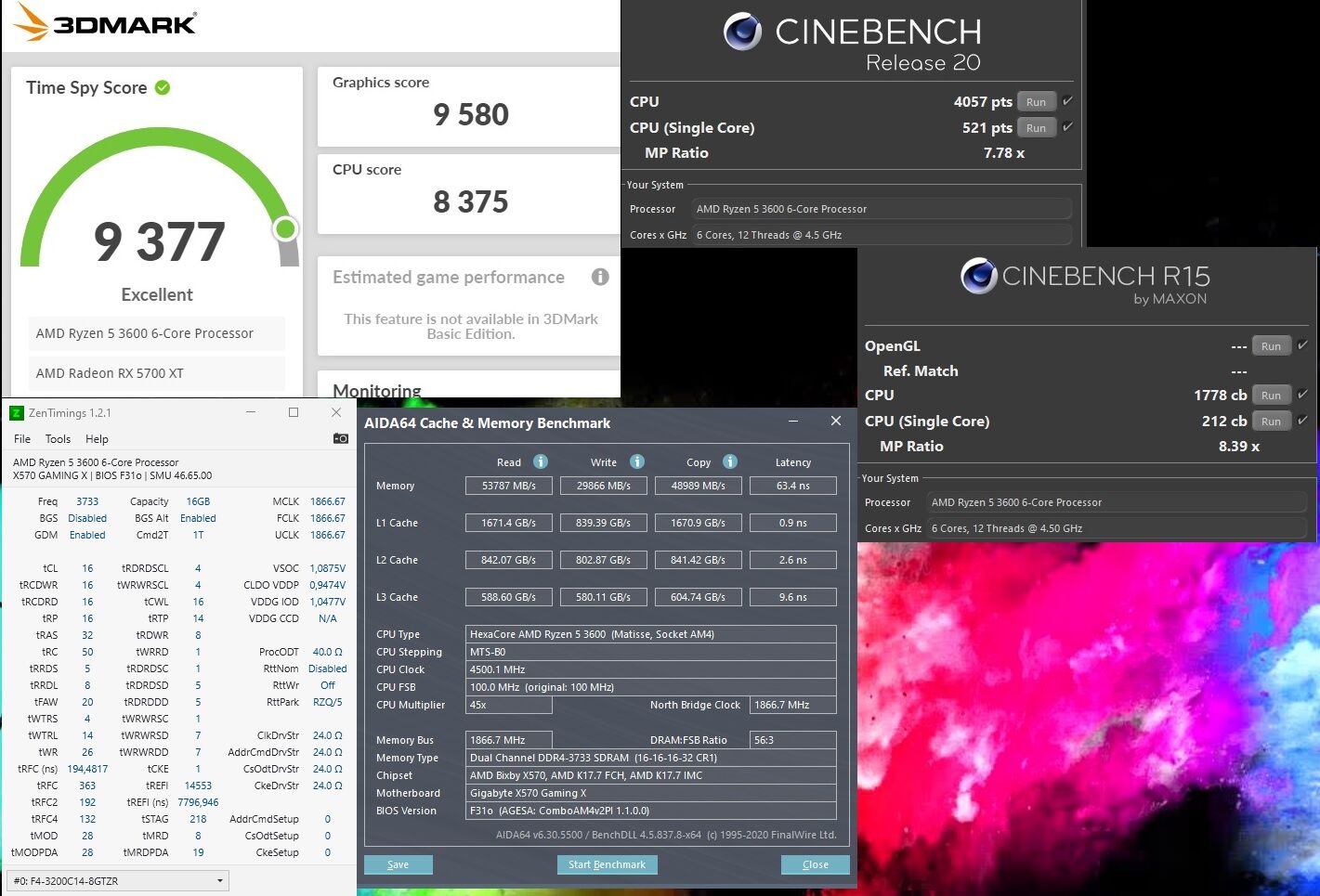Click the green Time Spy validation checkmark

pyautogui.click(x=163, y=87)
